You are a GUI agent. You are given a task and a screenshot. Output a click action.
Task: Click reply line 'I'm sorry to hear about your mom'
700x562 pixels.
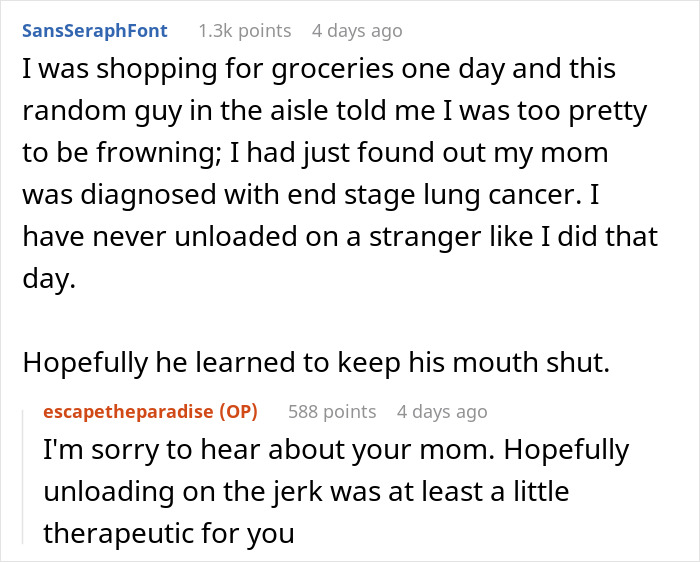click(335, 450)
